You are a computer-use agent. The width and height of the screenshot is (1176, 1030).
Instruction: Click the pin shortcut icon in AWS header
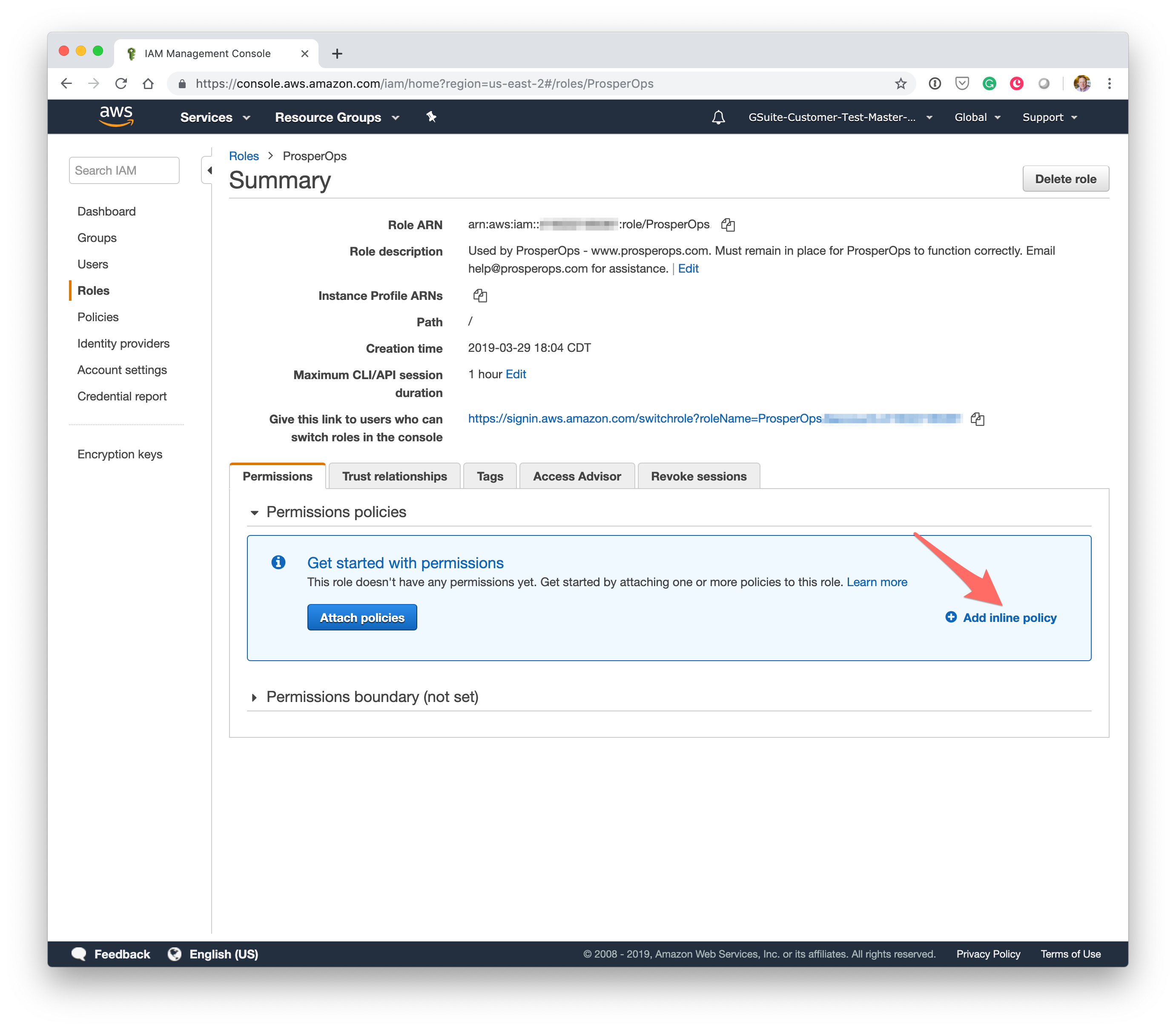click(431, 117)
